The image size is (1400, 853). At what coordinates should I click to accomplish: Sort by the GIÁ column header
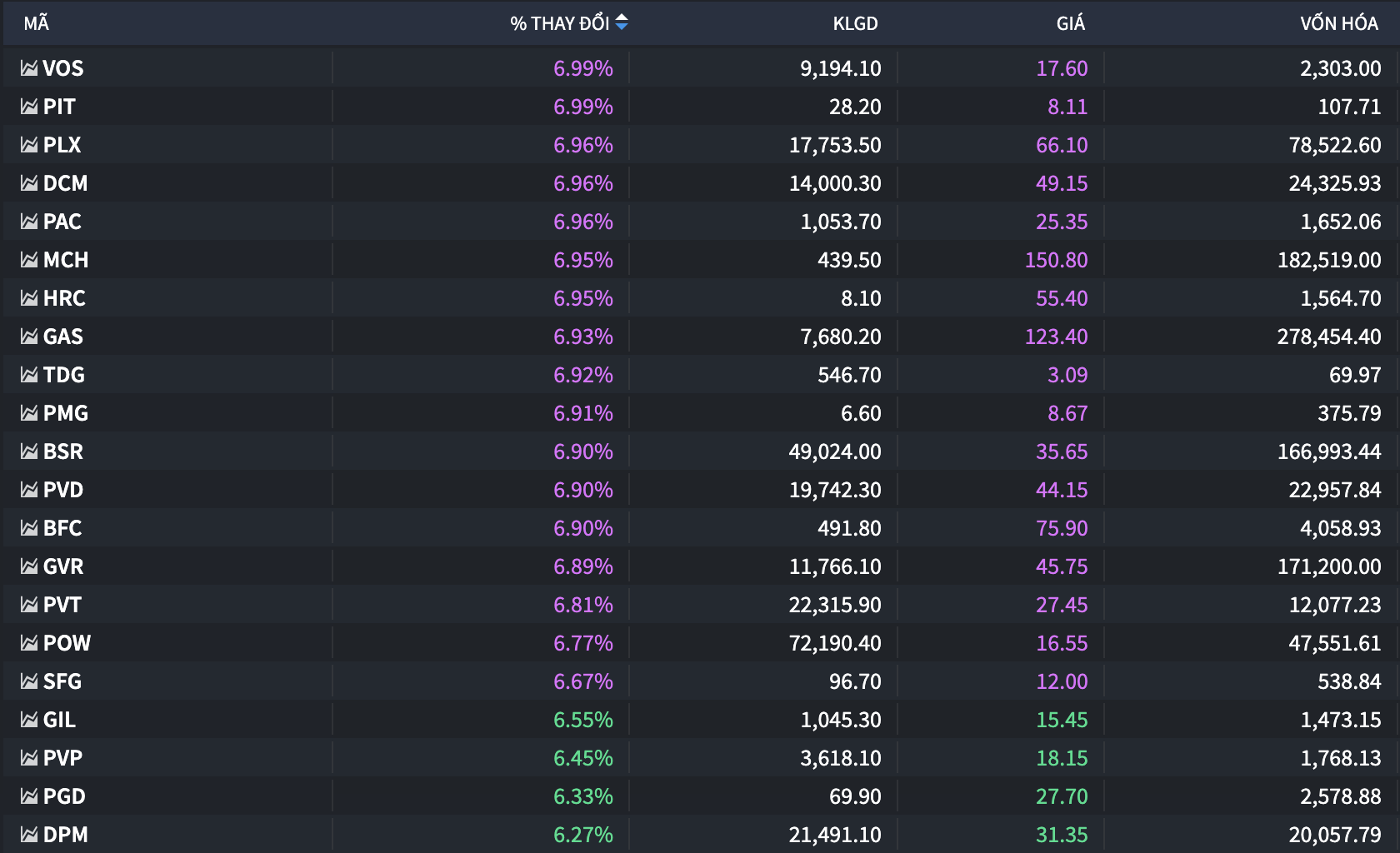tap(1070, 23)
